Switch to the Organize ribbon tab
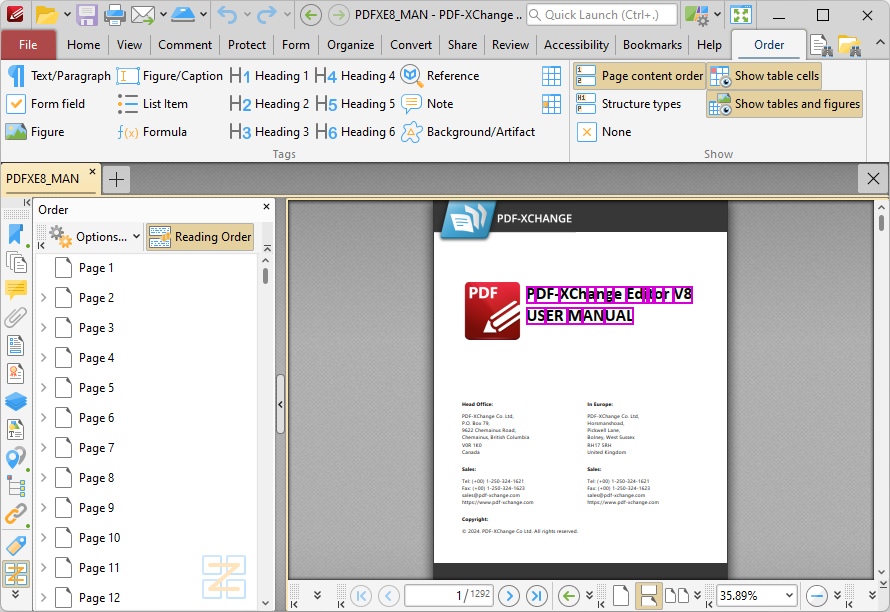This screenshot has height=612, width=890. coord(350,45)
